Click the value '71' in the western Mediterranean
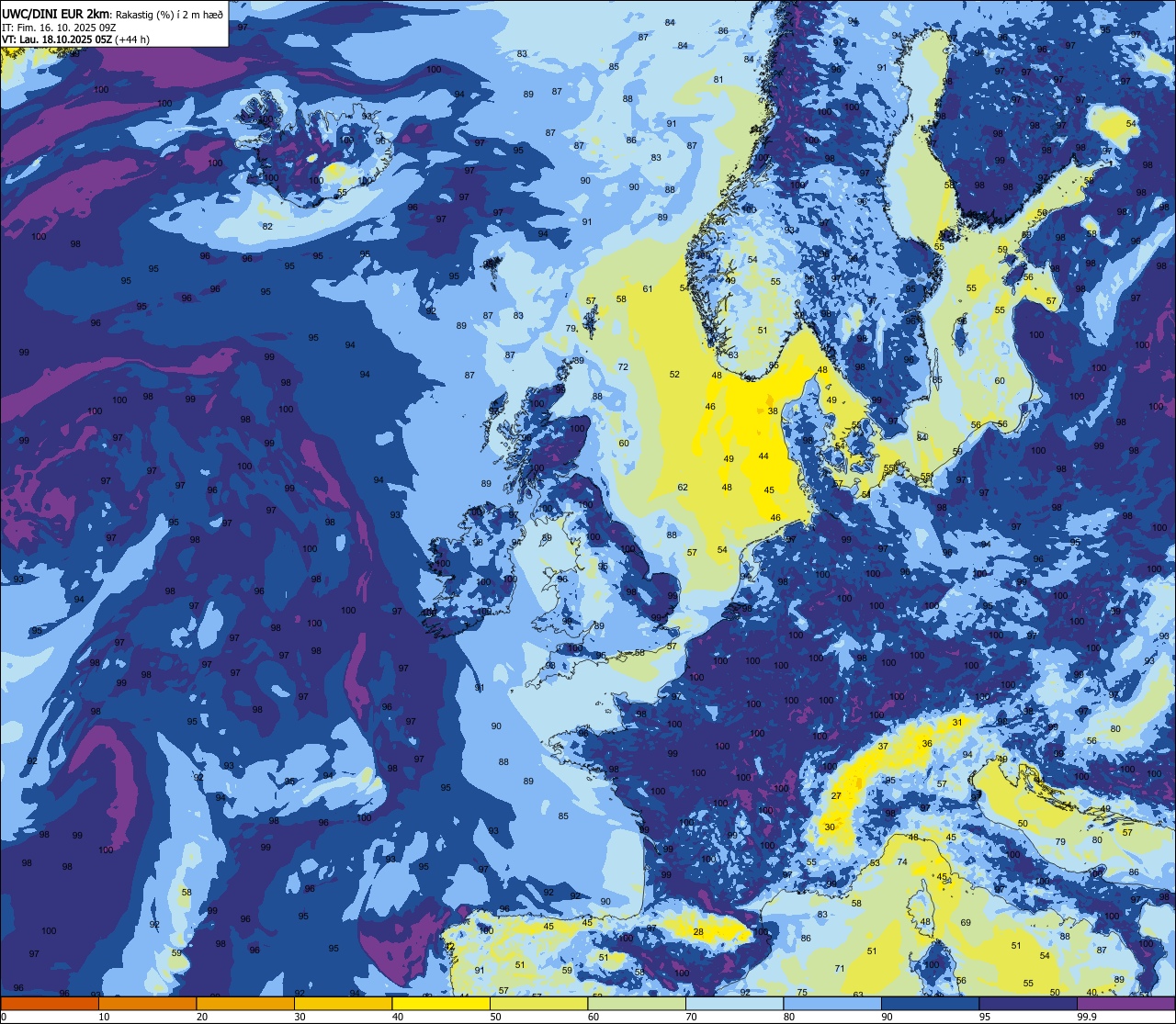This screenshot has height=1024, width=1176. coord(840,969)
